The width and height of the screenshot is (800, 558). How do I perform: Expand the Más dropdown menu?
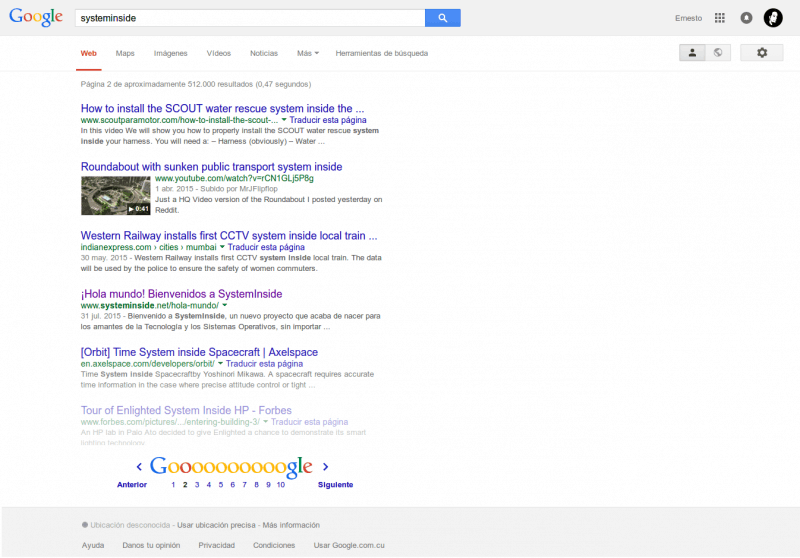[x=308, y=53]
